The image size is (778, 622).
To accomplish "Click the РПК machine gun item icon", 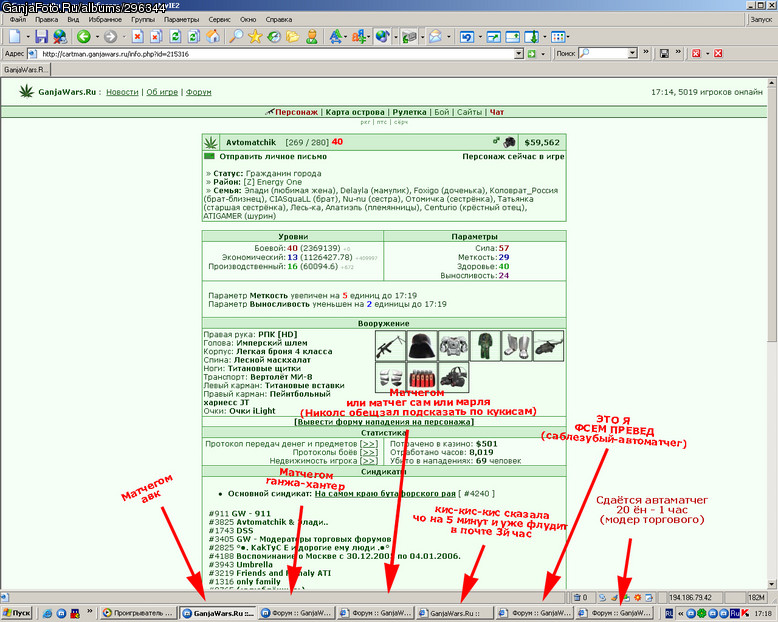I will click(390, 346).
